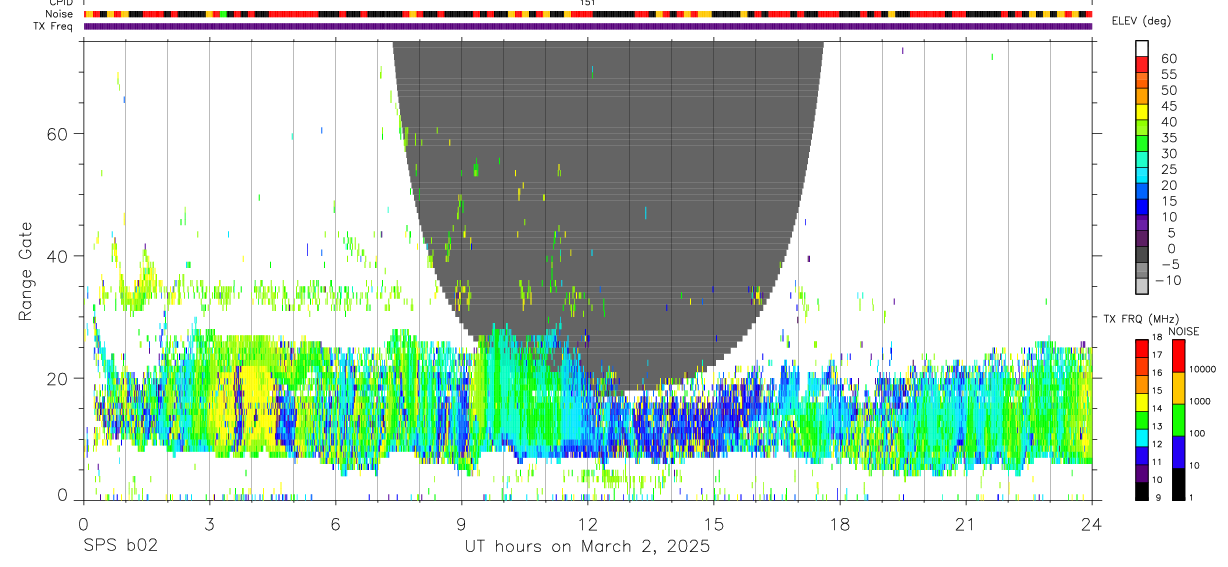
Task: Click the x-axis tick label "6"
Action: pos(335,524)
